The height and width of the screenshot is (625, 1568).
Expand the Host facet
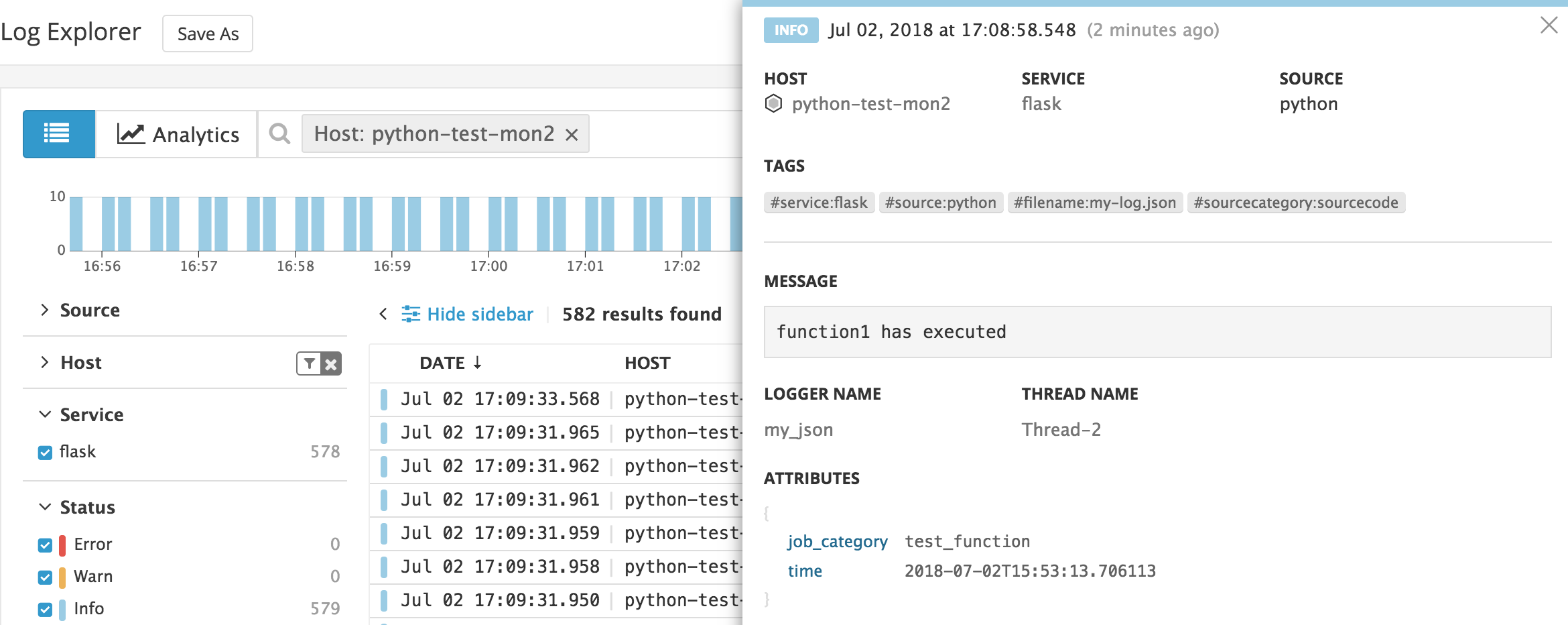(44, 362)
